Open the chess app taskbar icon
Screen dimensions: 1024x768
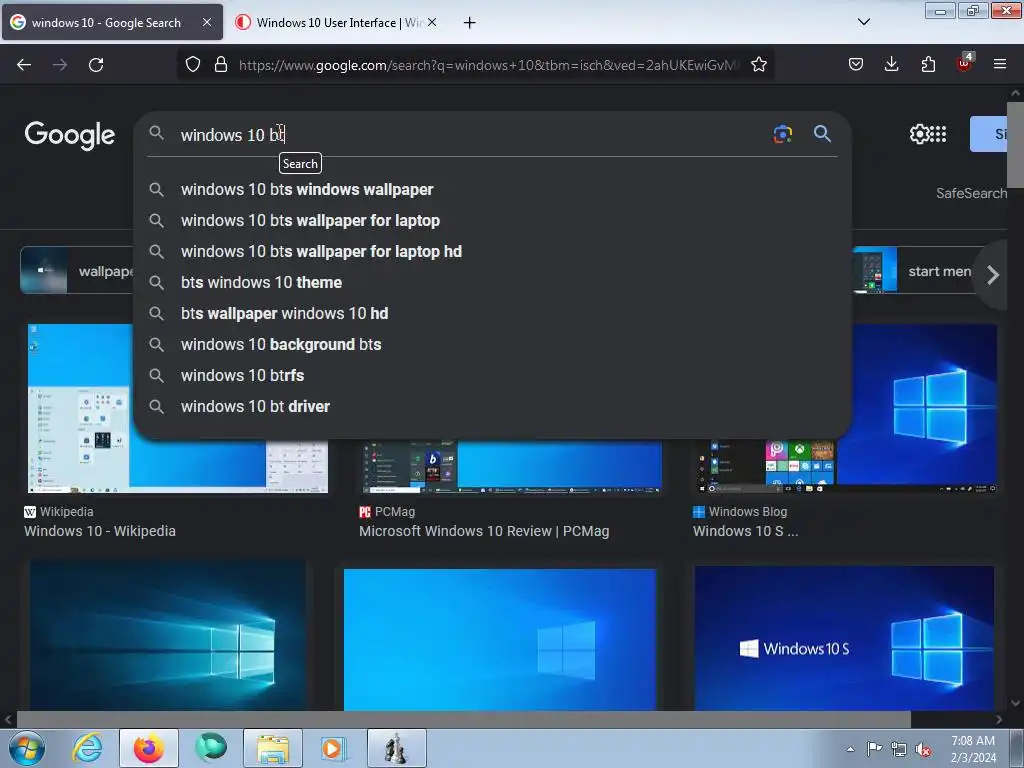click(396, 748)
